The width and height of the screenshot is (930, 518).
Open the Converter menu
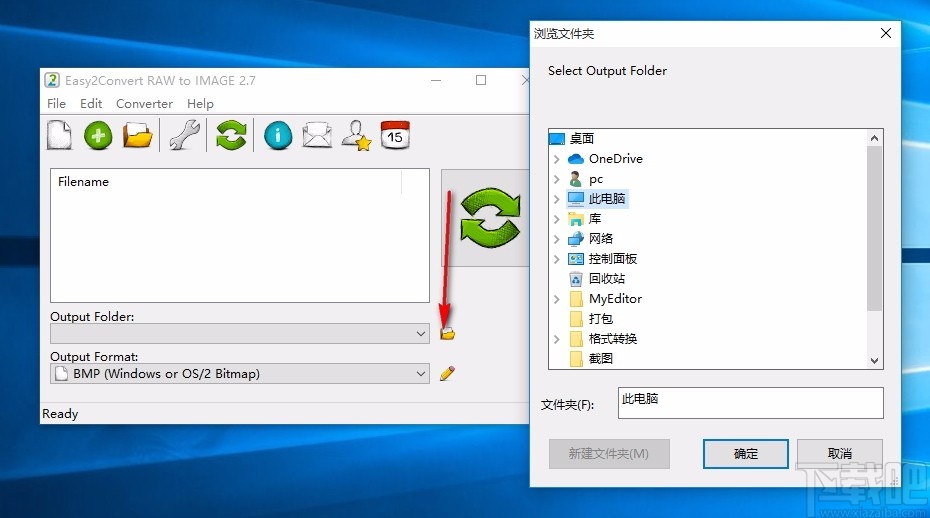[144, 103]
